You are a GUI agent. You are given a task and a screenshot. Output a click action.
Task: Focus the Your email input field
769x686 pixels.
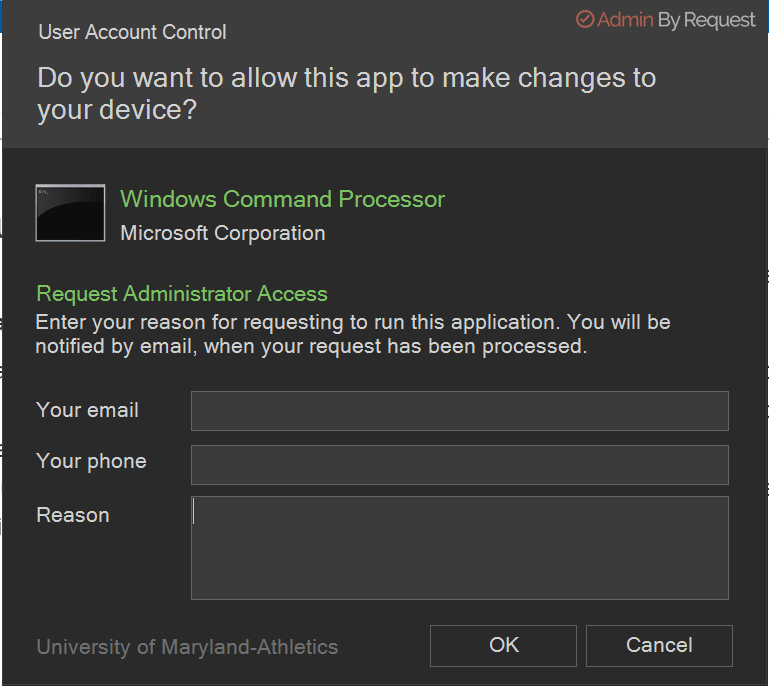[459, 411]
